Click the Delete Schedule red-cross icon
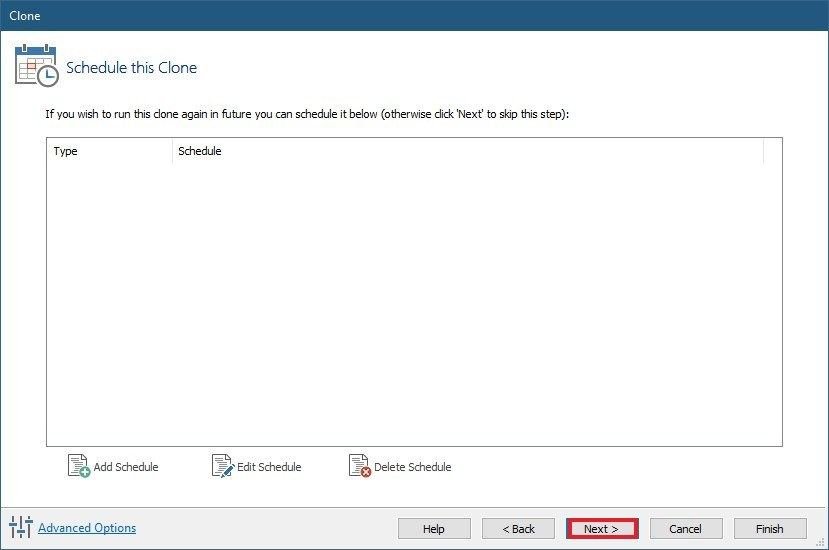 (x=359, y=466)
